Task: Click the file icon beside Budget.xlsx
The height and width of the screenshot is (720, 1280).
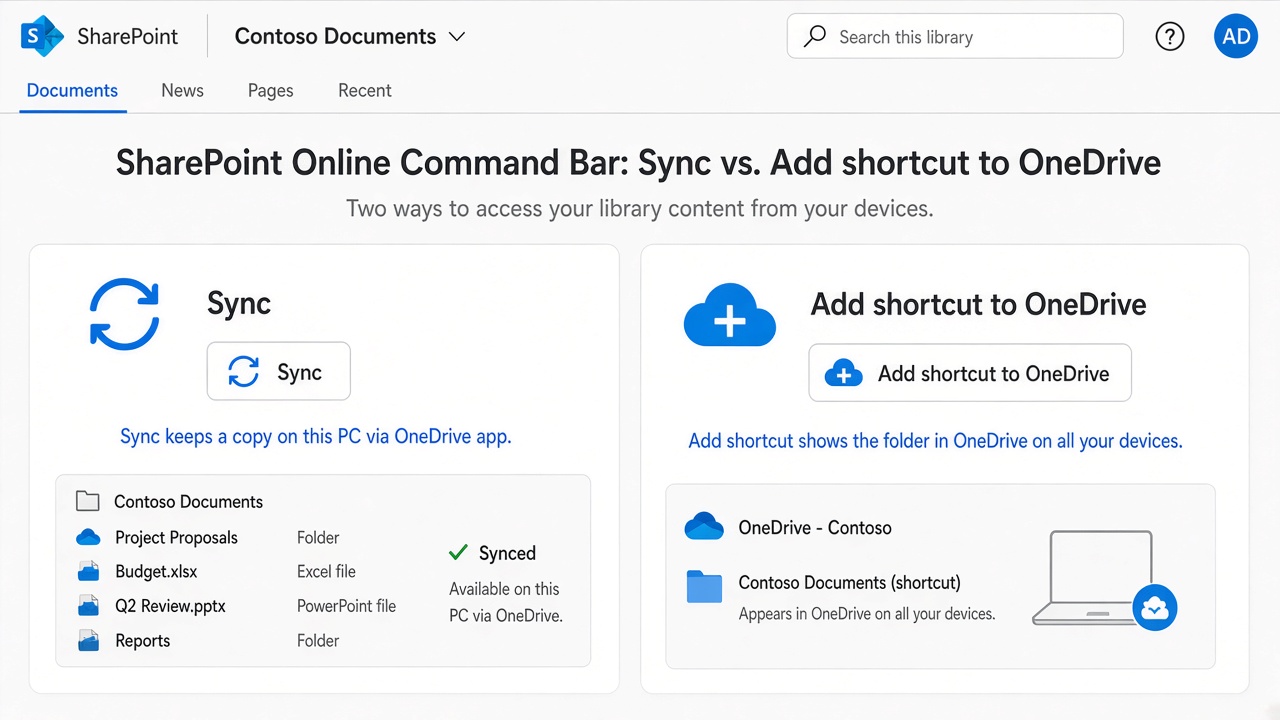Action: point(88,572)
